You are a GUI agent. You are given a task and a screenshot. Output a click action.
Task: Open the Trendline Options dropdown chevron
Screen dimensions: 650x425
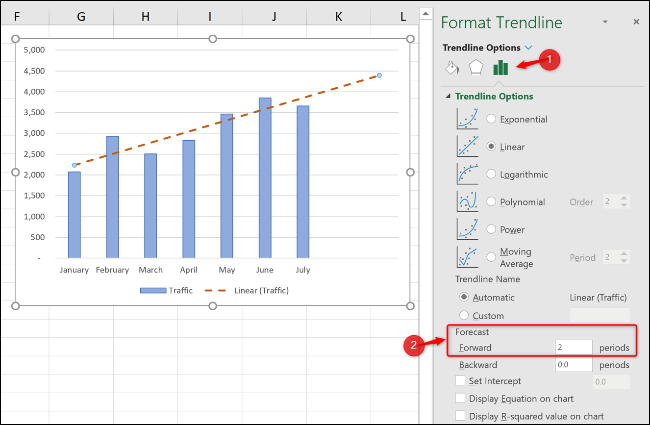click(528, 48)
